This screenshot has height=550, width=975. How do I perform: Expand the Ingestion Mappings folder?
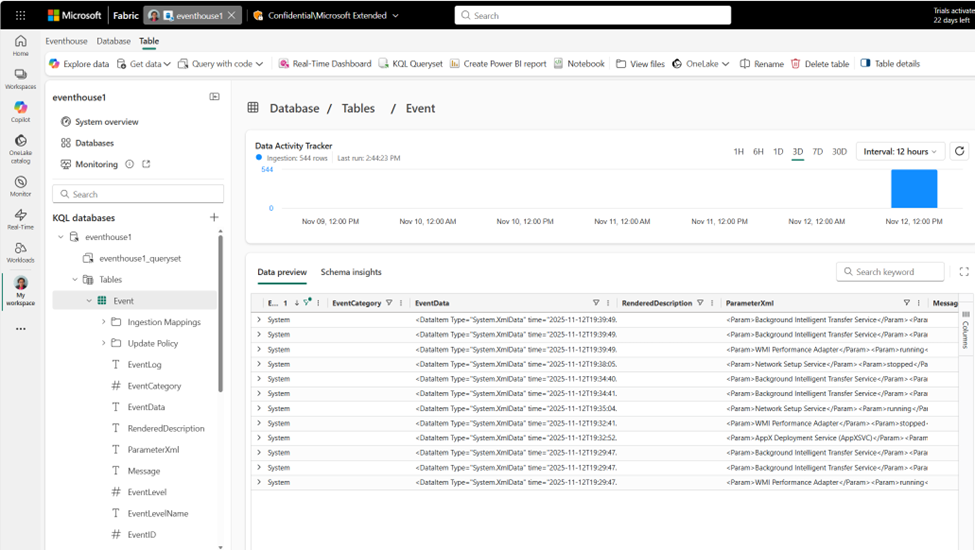(x=103, y=322)
